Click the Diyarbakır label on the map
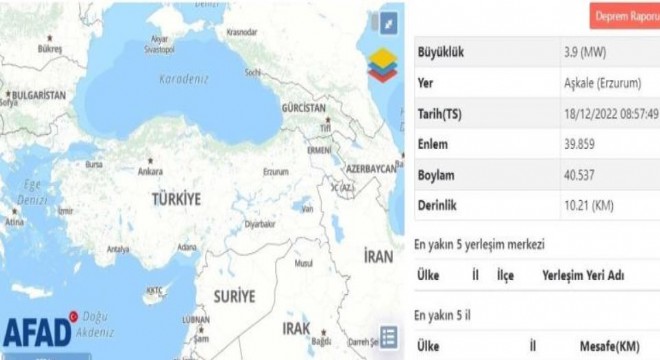The height and width of the screenshot is (360, 660). pos(260,224)
